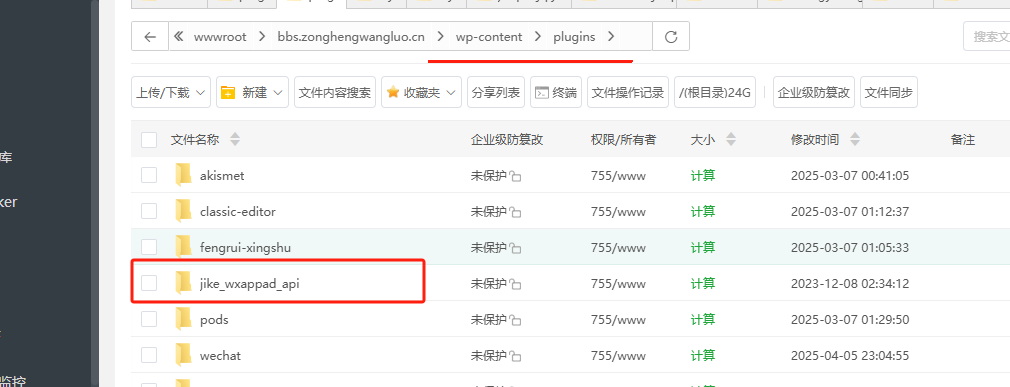Image resolution: width=1010 pixels, height=387 pixels.
Task: Click lock icon in fengrui-xingshu row
Action: click(515, 248)
